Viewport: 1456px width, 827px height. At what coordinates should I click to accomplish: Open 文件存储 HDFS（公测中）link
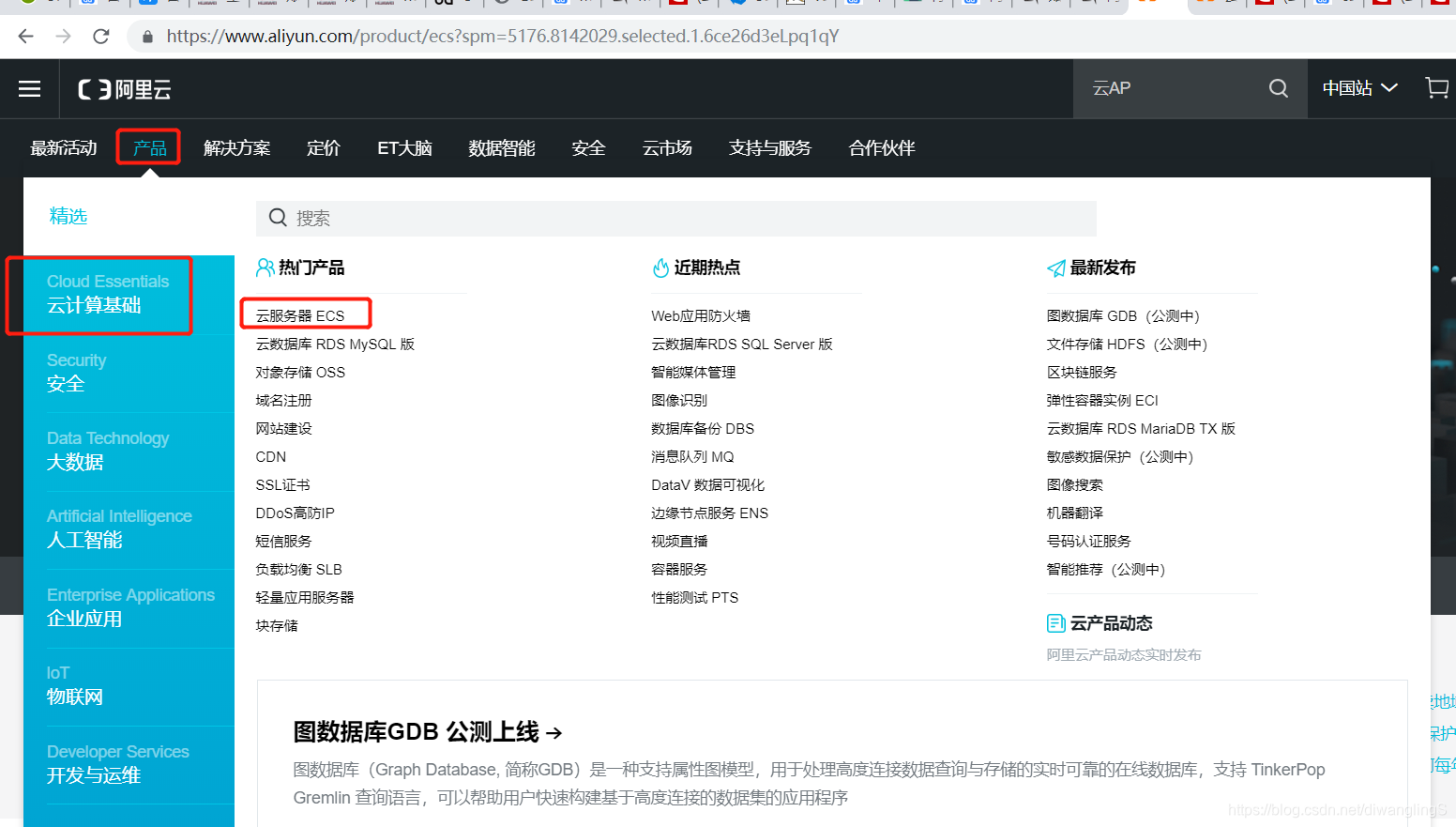(1128, 345)
